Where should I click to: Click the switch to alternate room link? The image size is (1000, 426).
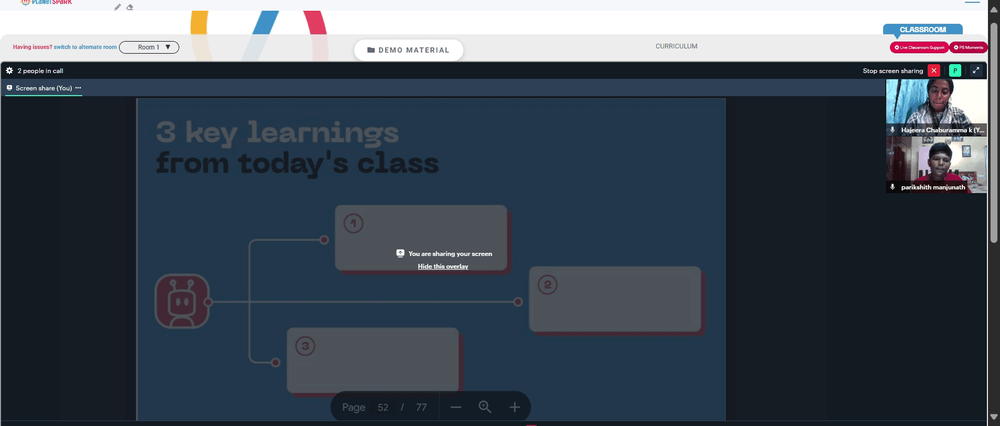click(x=85, y=47)
